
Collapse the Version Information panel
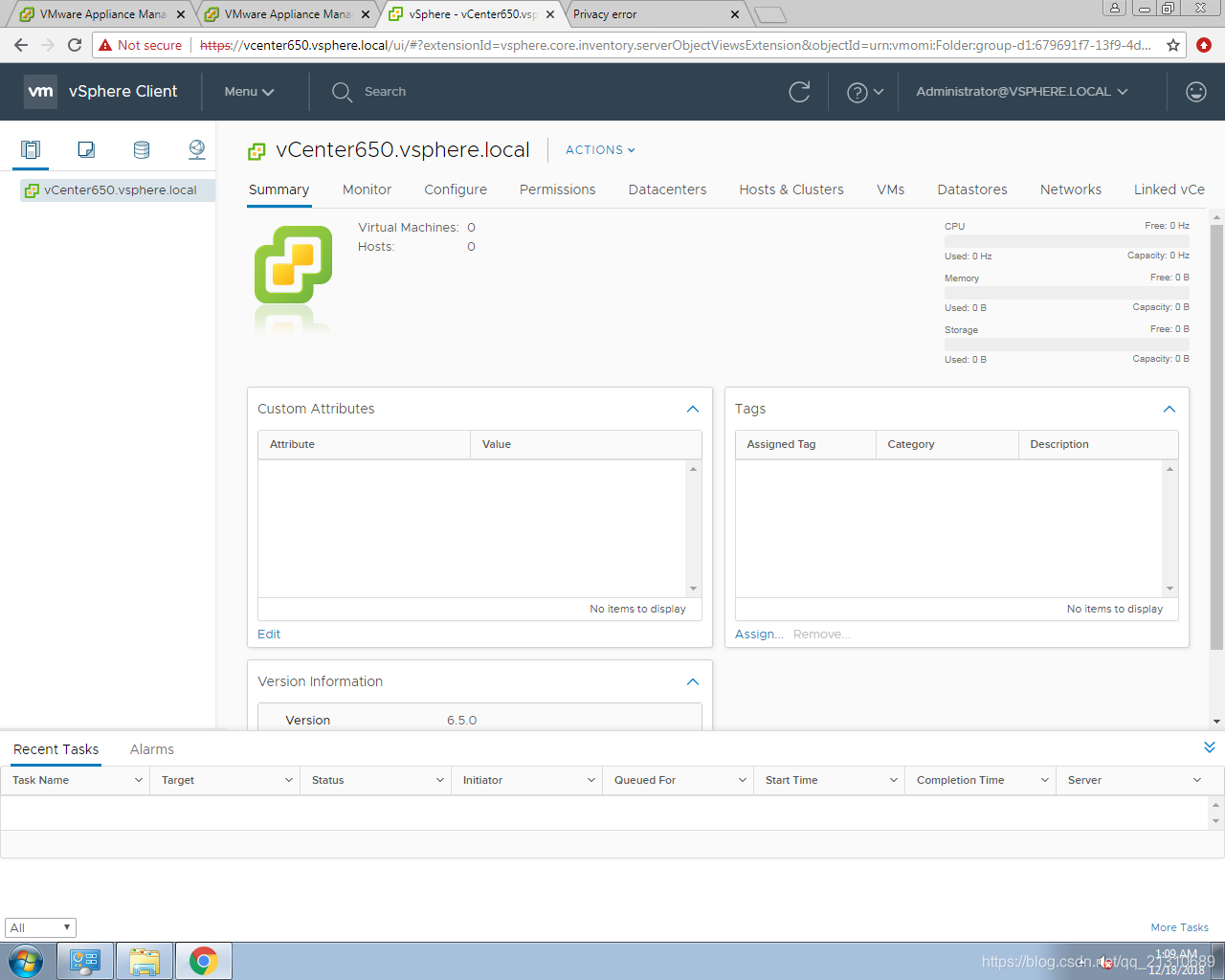(x=693, y=681)
